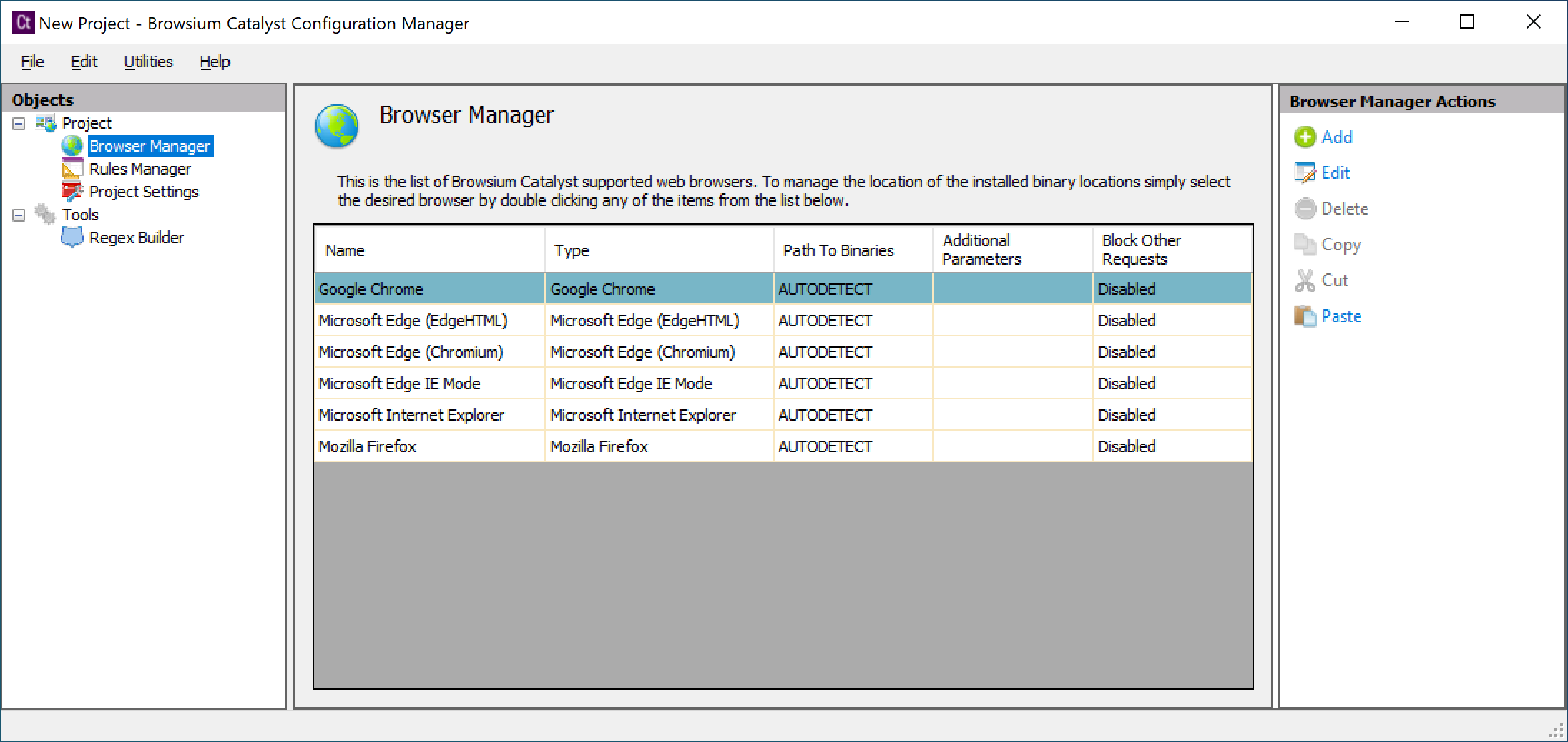
Task: Launch the Regex Builder tool
Action: pos(136,237)
